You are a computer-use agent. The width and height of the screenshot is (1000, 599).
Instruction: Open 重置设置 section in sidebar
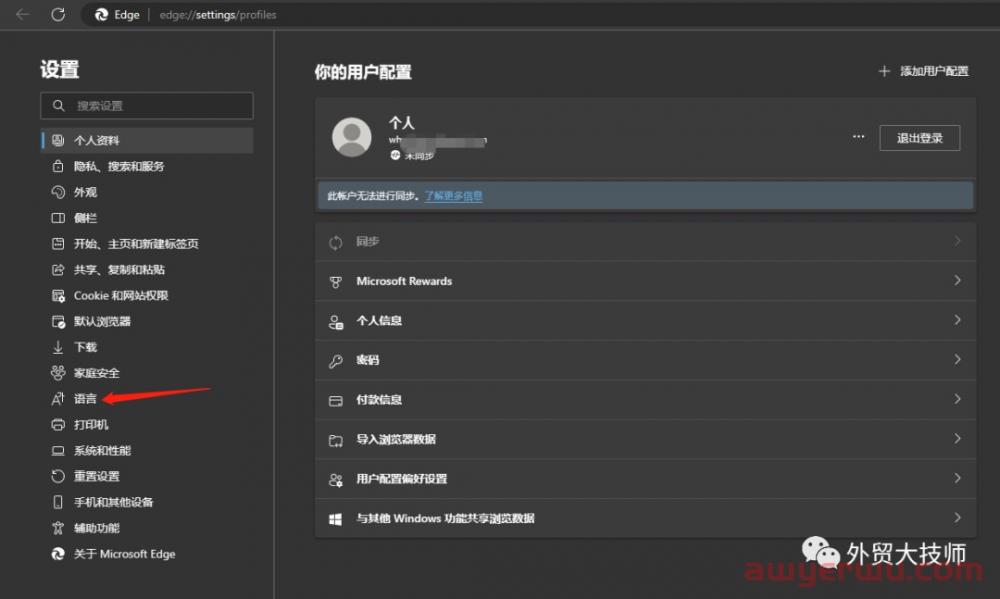pos(147,477)
